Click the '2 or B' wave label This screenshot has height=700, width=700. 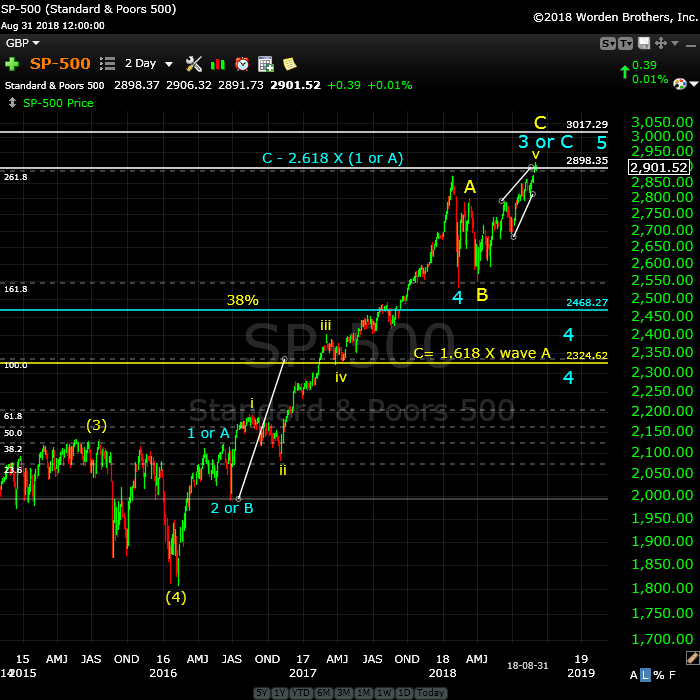click(x=232, y=508)
